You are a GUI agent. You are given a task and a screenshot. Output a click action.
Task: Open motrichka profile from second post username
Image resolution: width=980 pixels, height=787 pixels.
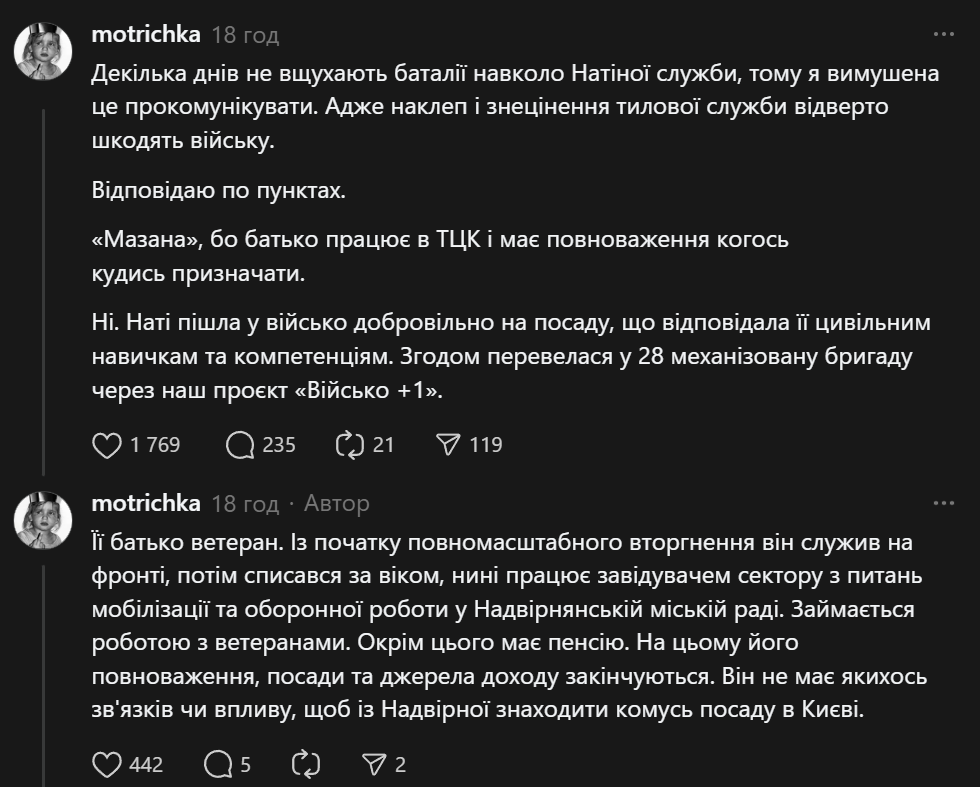[146, 503]
